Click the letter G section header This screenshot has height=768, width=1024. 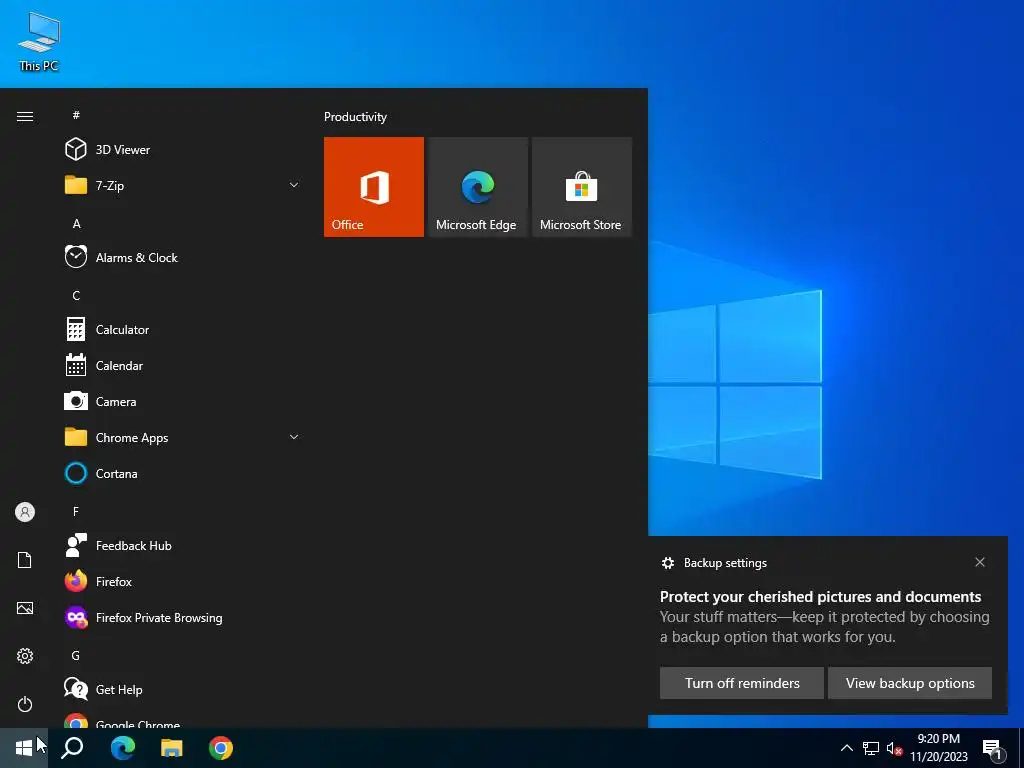pos(76,655)
